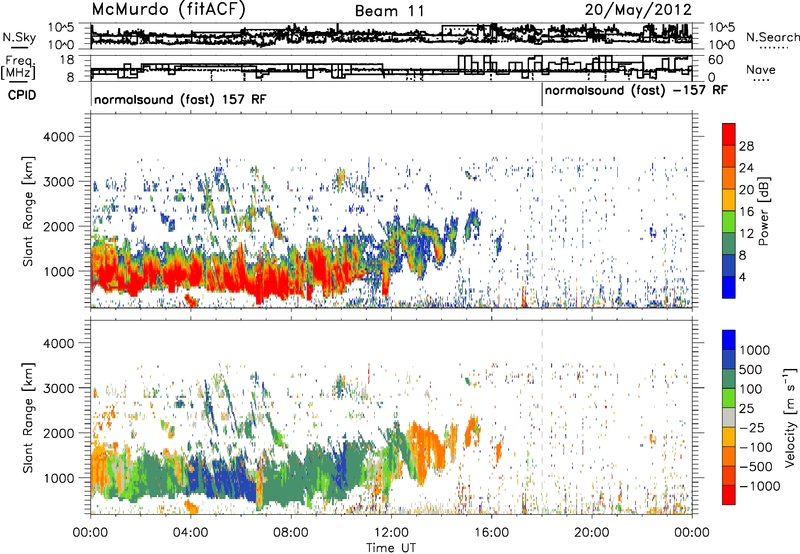Click 'normalsound (fast) 157 RF' text
The image size is (800, 554).
coord(180,99)
